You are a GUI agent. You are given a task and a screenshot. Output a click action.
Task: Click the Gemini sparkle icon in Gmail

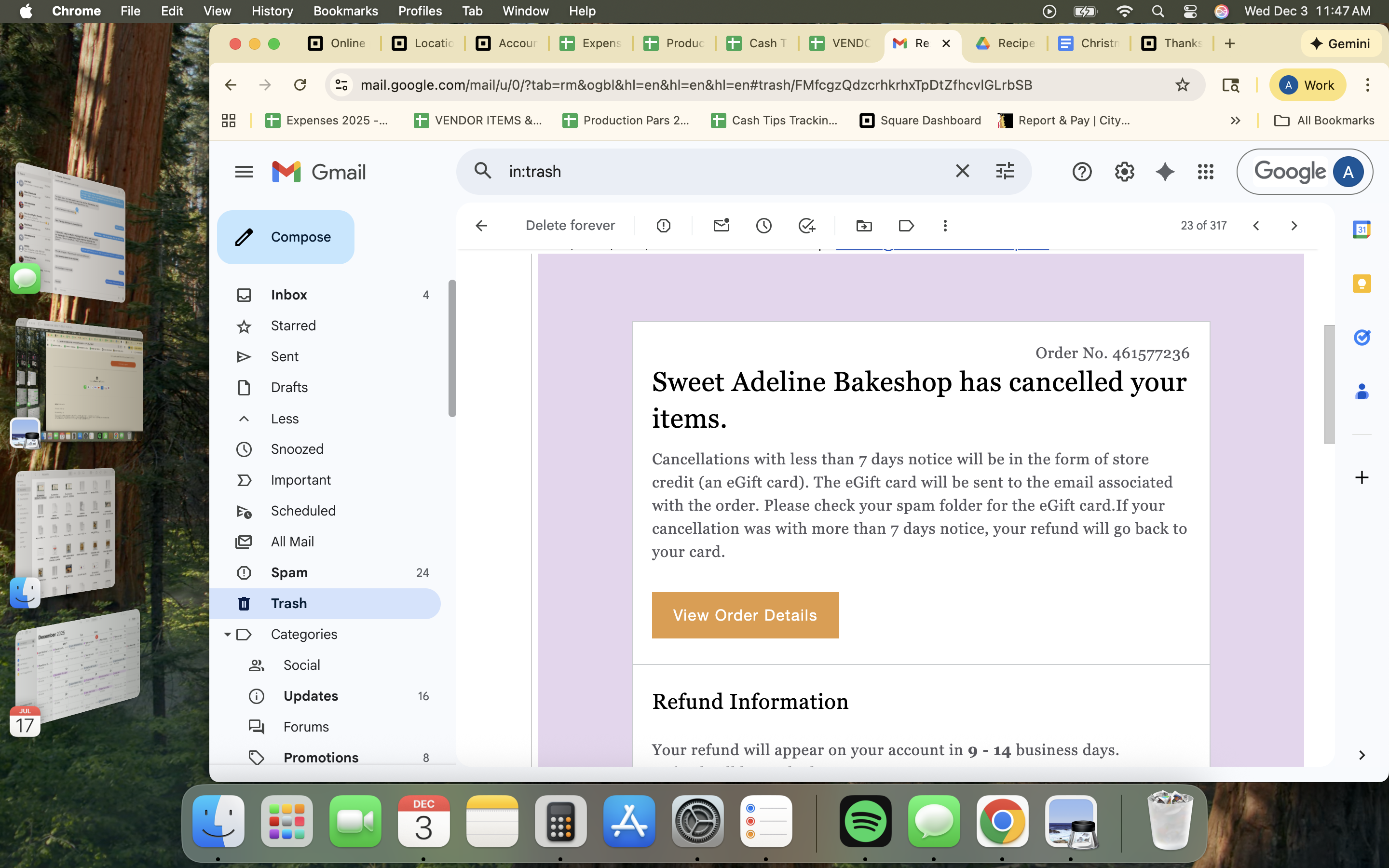(1165, 172)
